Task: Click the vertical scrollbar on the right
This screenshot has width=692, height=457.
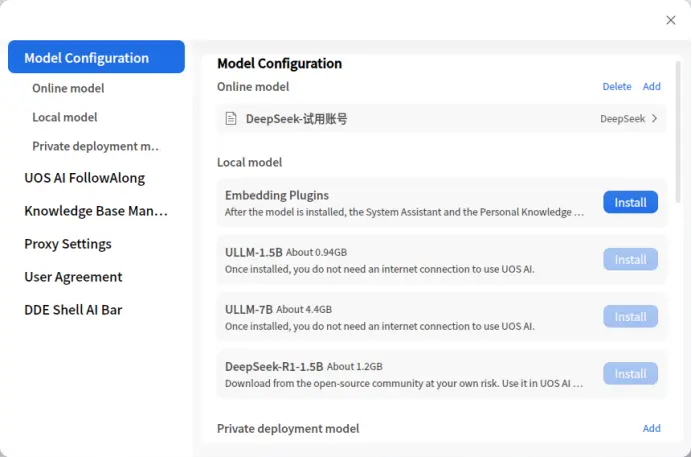Action: (x=679, y=132)
